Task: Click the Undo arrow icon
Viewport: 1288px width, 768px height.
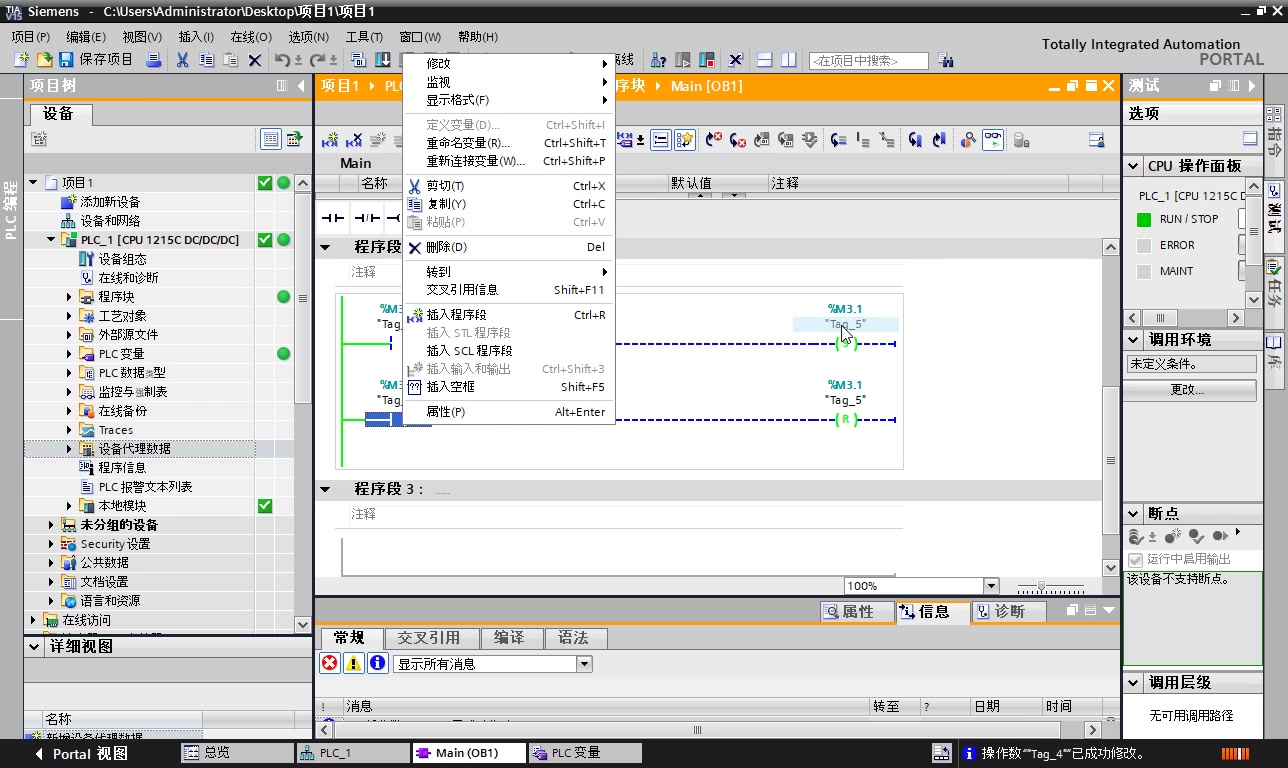Action: pos(282,60)
